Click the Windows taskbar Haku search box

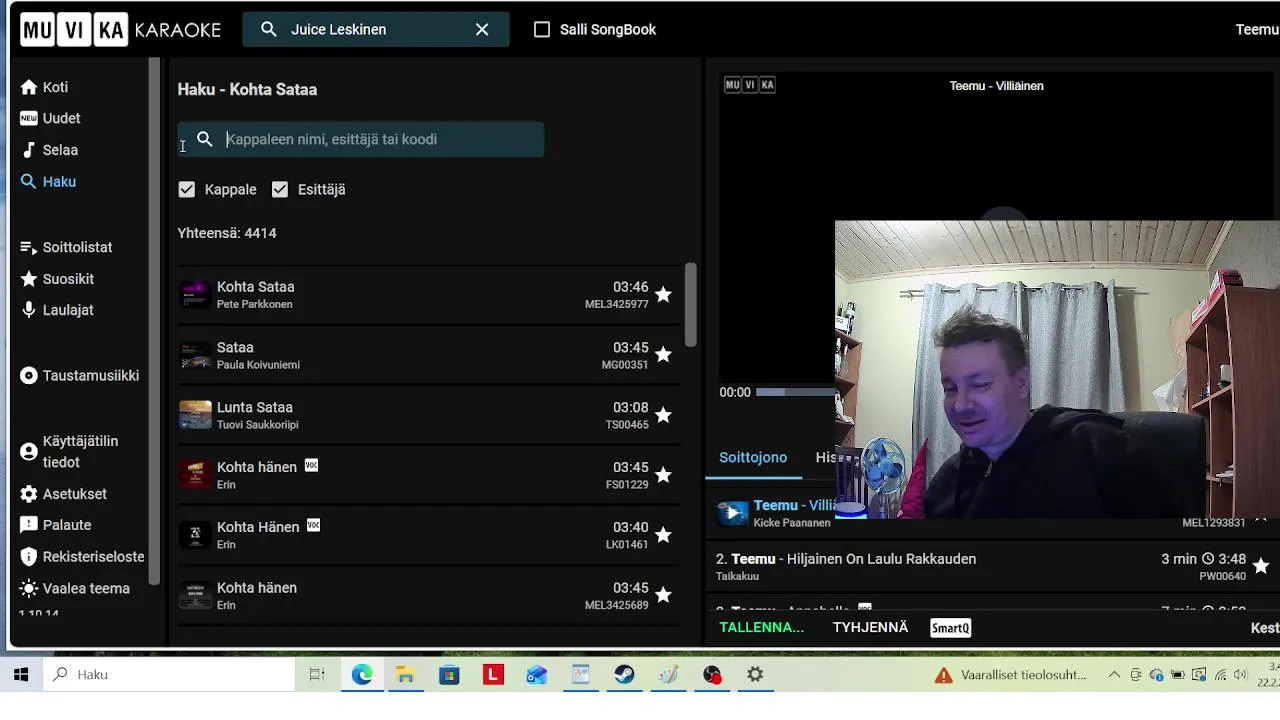pyautogui.click(x=170, y=675)
